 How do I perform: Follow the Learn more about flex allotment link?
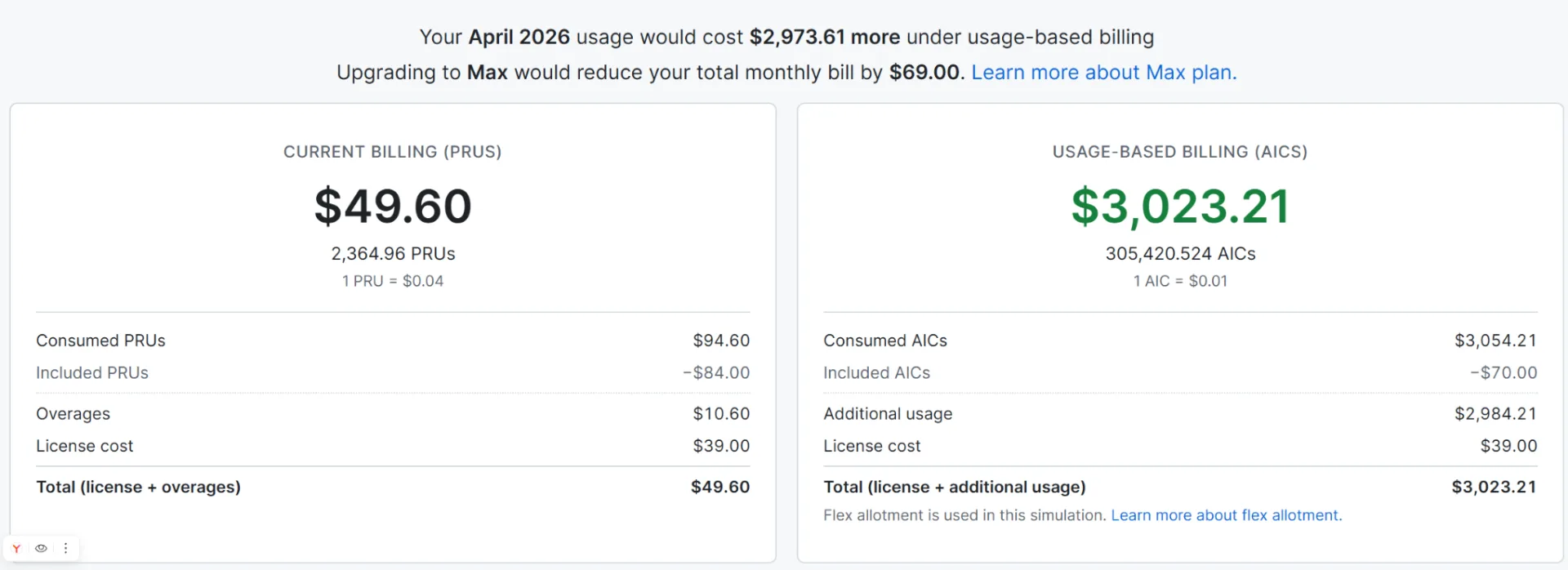[1226, 515]
